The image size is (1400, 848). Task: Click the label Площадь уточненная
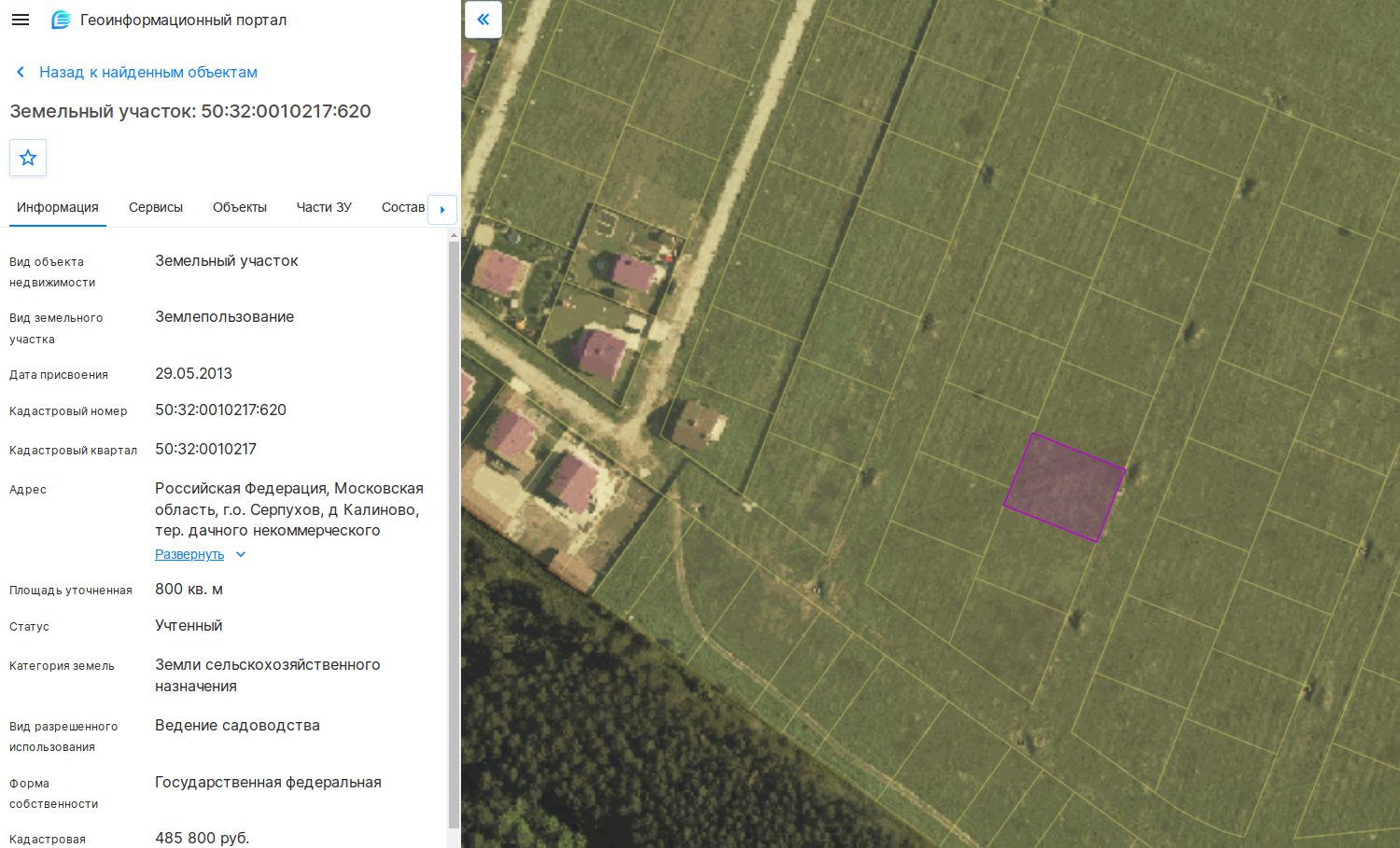point(71,590)
